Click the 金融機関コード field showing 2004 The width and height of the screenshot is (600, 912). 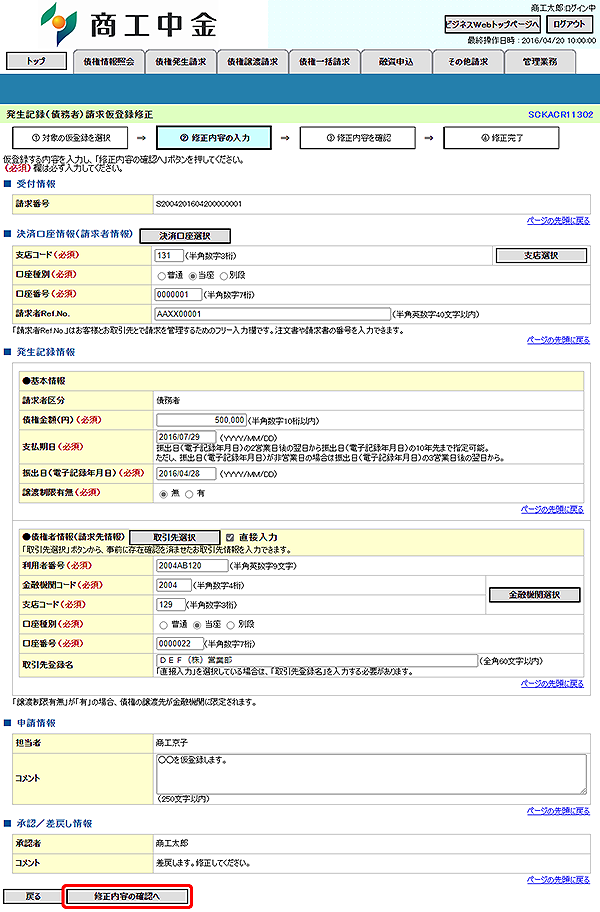pos(174,585)
